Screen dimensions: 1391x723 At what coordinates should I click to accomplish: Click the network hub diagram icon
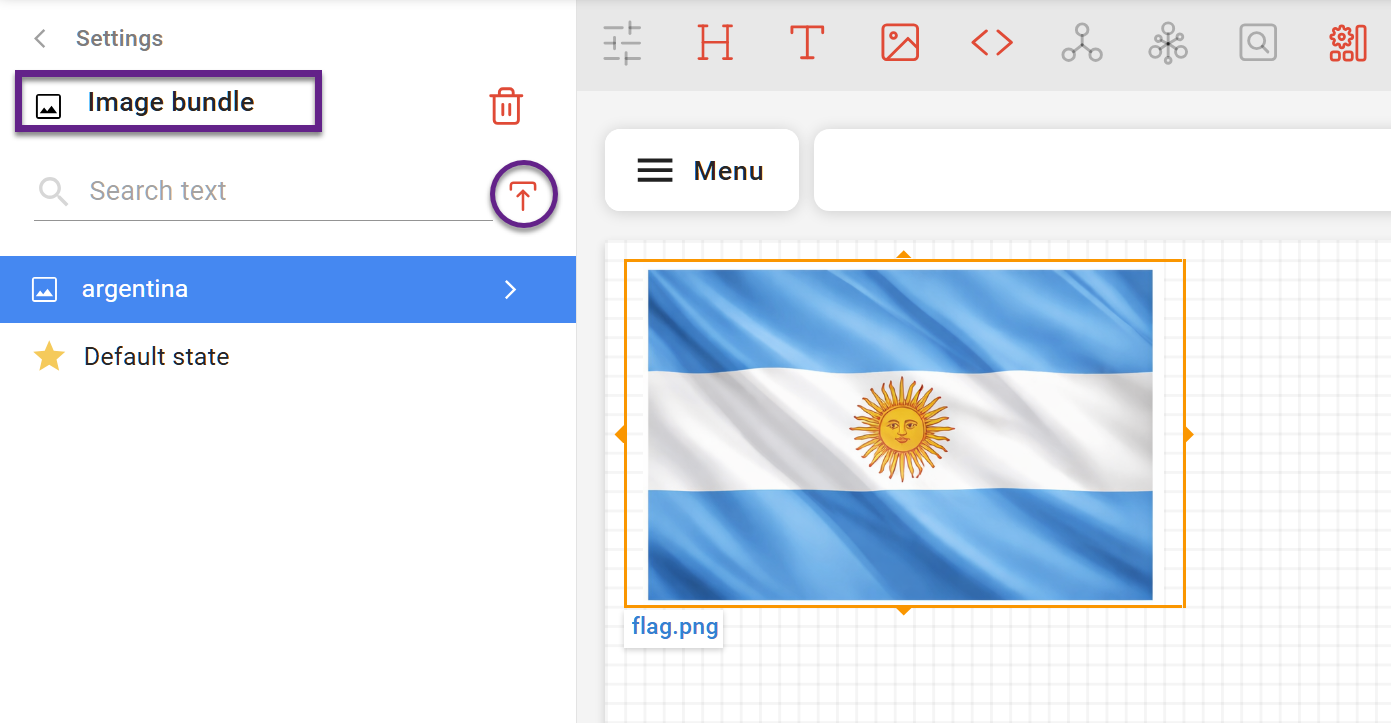pos(1167,43)
